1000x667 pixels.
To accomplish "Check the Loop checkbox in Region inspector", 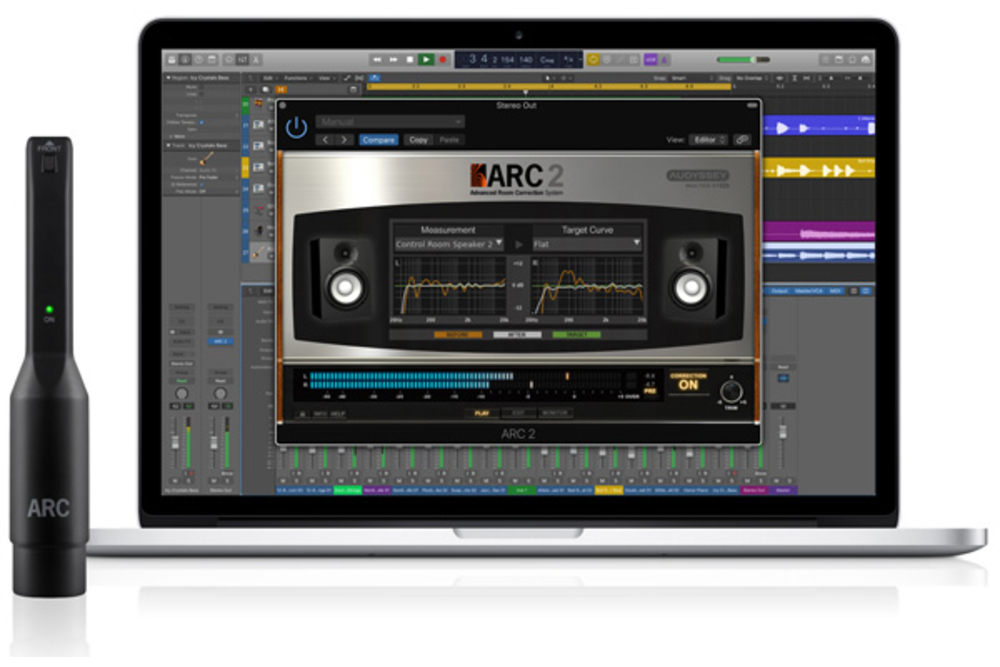I will coord(202,94).
